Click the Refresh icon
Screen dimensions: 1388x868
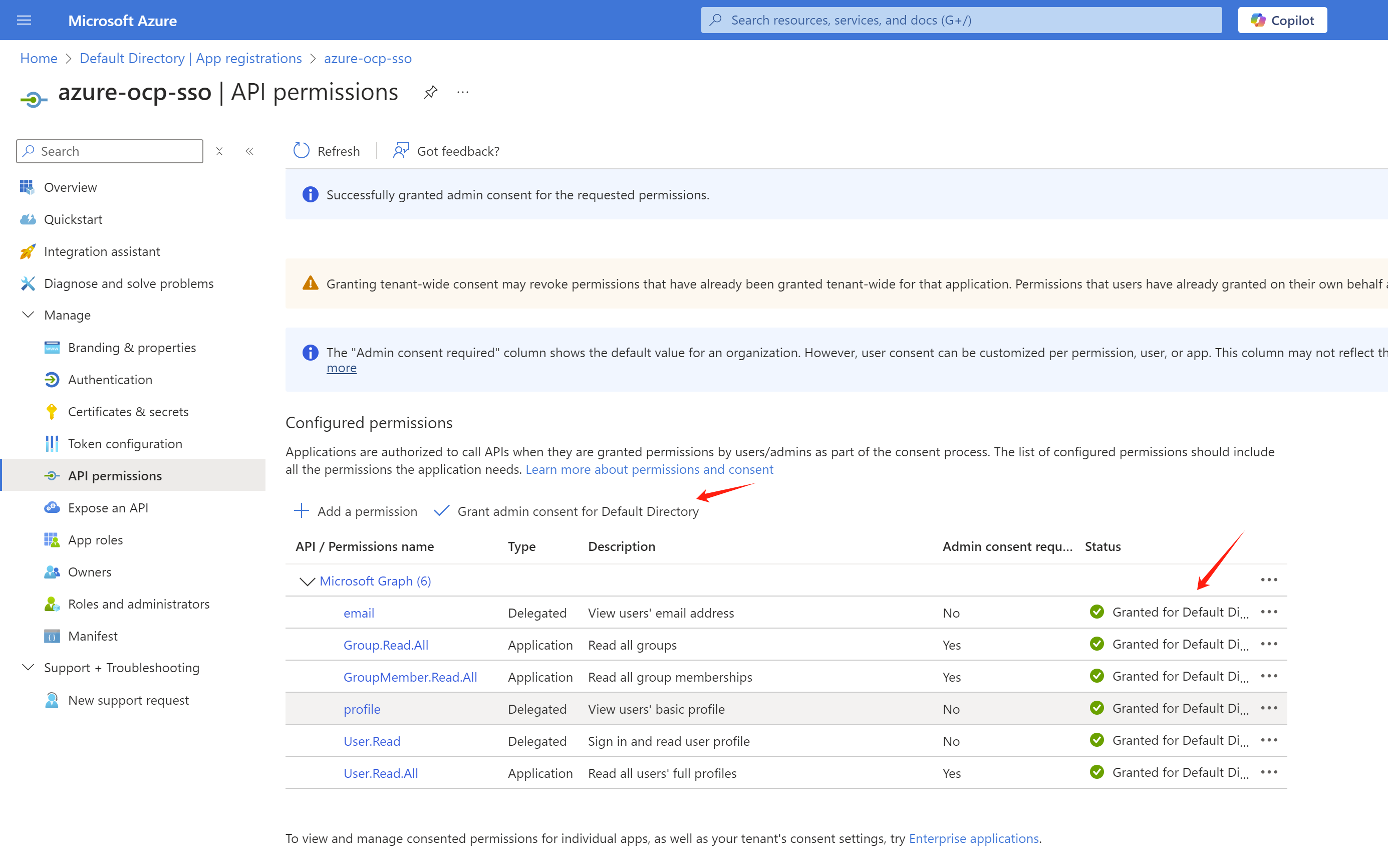[302, 151]
